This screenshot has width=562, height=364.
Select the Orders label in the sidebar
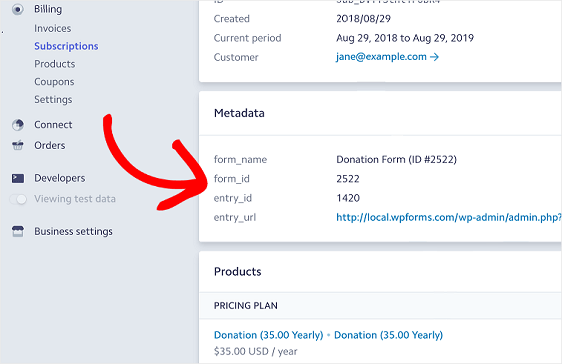pyautogui.click(x=50, y=145)
